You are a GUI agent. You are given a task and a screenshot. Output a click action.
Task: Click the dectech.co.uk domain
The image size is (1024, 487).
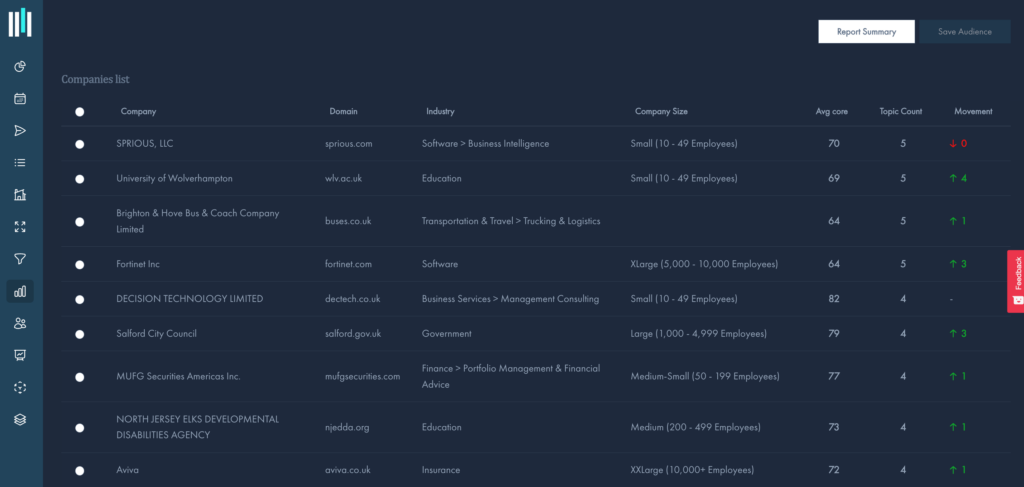pyautogui.click(x=352, y=299)
